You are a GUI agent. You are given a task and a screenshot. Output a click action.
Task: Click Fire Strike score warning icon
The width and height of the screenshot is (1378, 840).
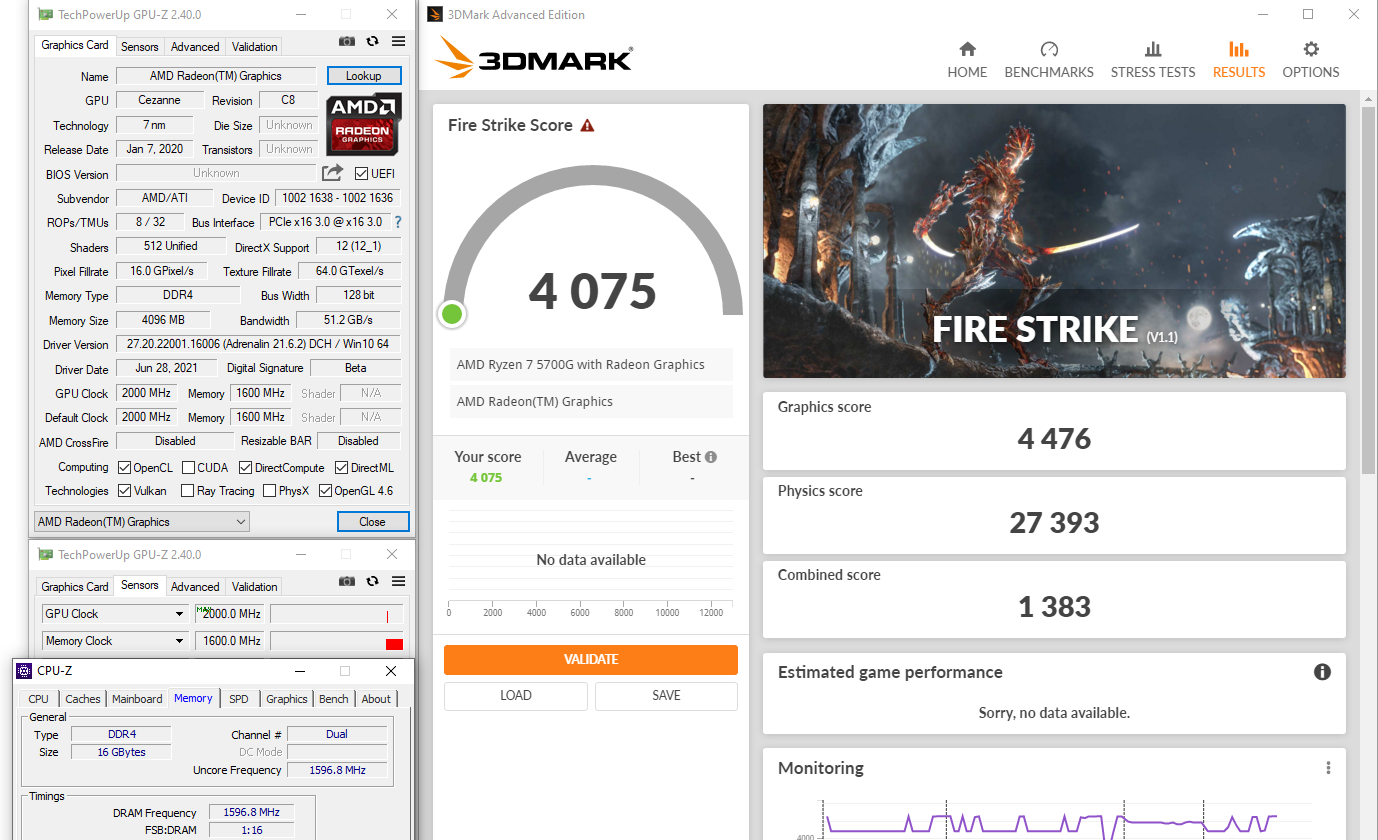pyautogui.click(x=587, y=126)
